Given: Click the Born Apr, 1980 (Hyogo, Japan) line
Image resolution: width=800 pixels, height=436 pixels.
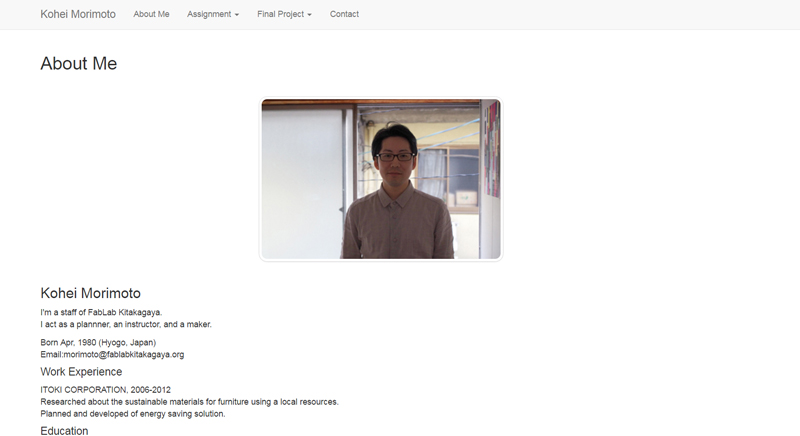Looking at the screenshot, I should [x=98, y=342].
